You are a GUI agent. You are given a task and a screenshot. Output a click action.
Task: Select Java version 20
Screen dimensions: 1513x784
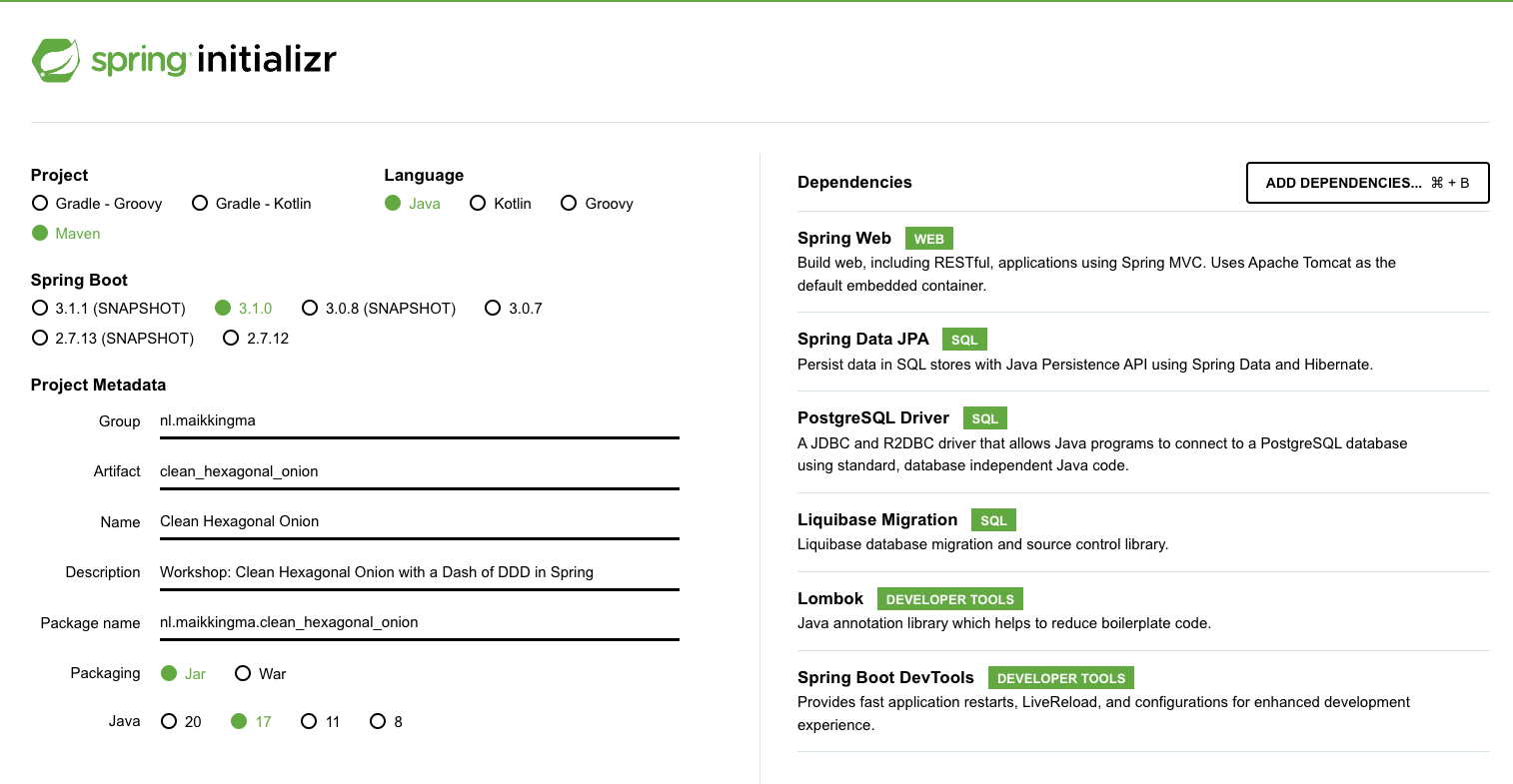pos(181,722)
